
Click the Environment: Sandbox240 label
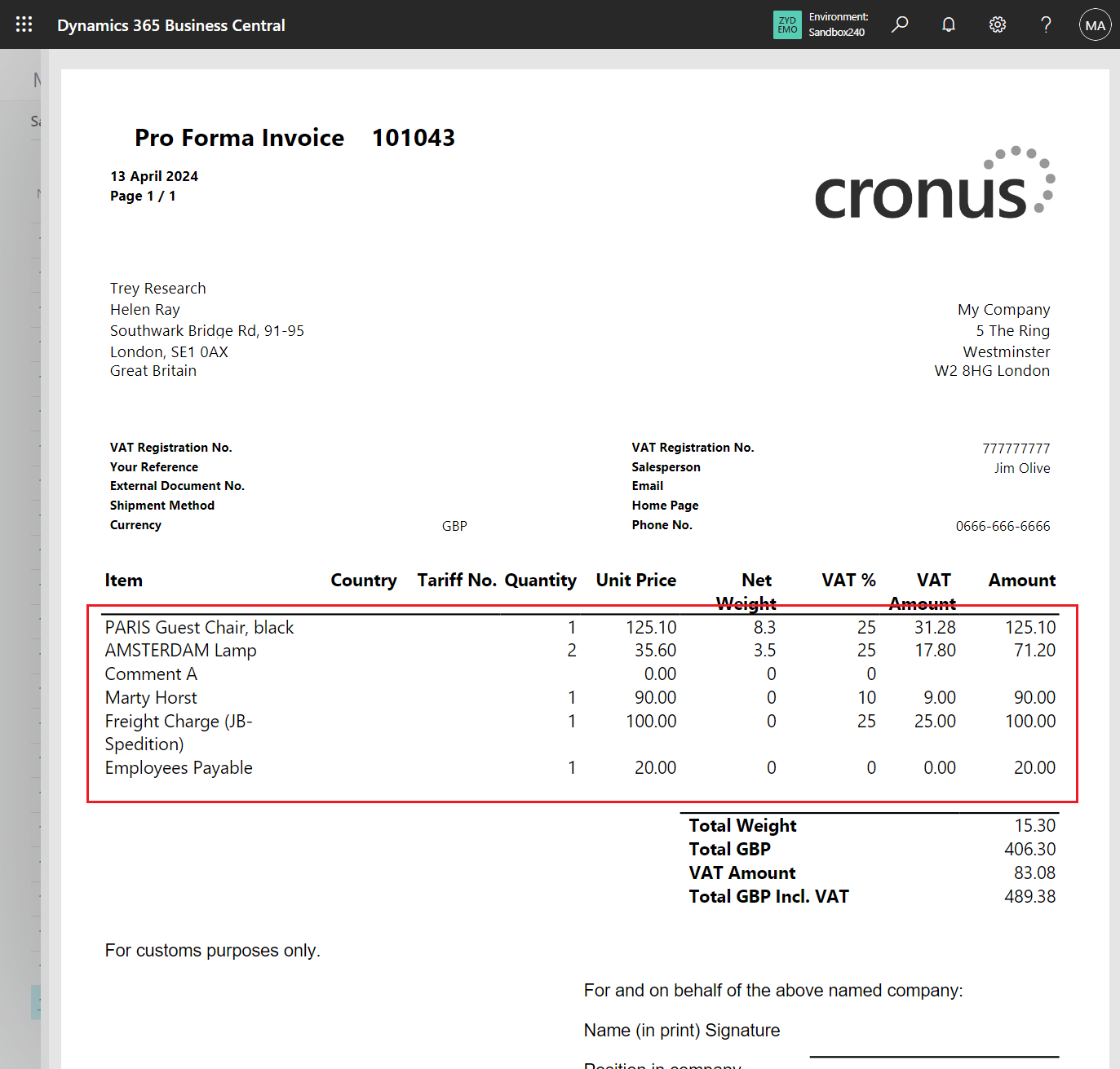pyautogui.click(x=838, y=24)
